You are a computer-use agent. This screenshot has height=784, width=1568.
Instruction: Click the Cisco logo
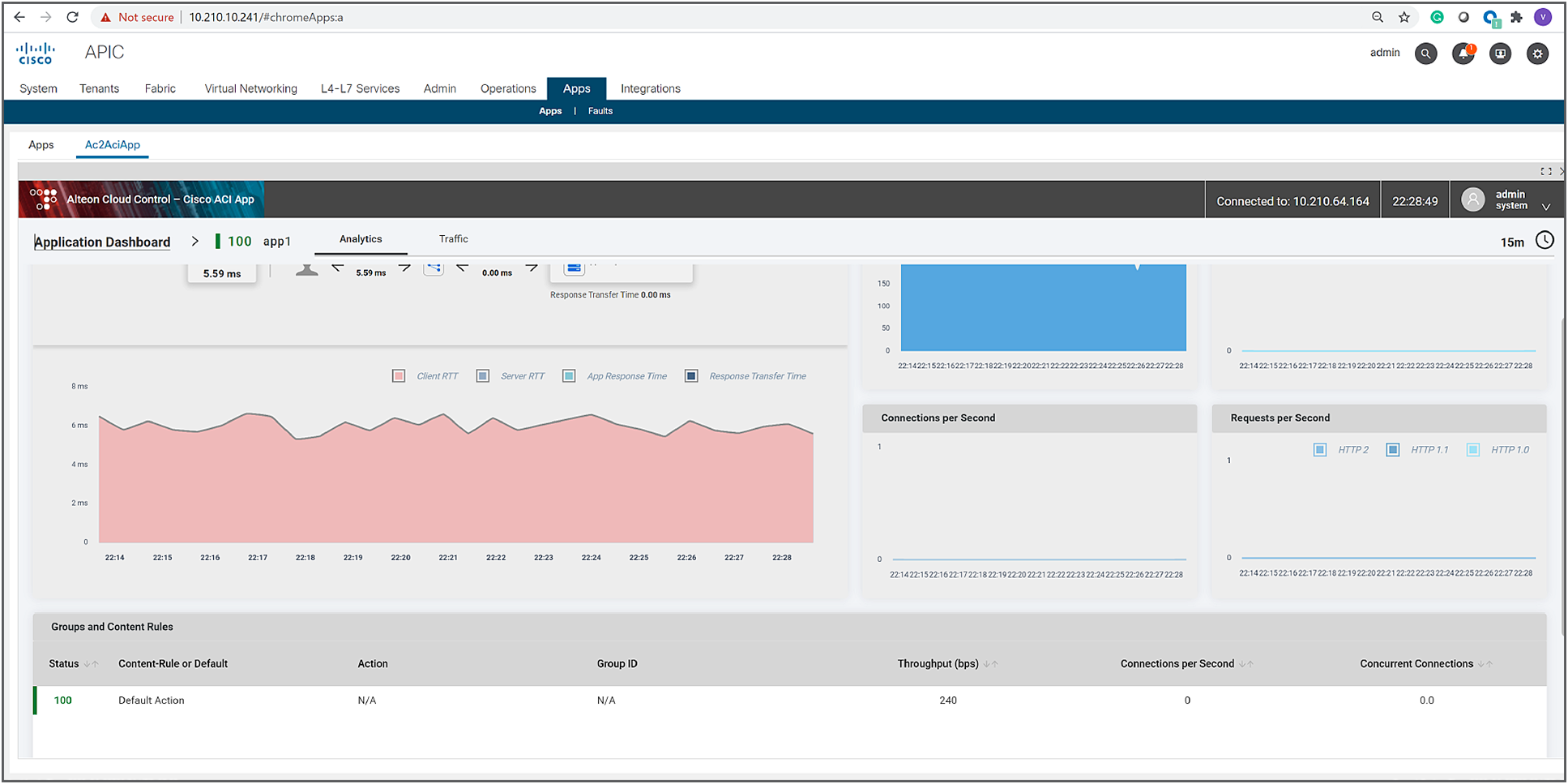point(36,54)
